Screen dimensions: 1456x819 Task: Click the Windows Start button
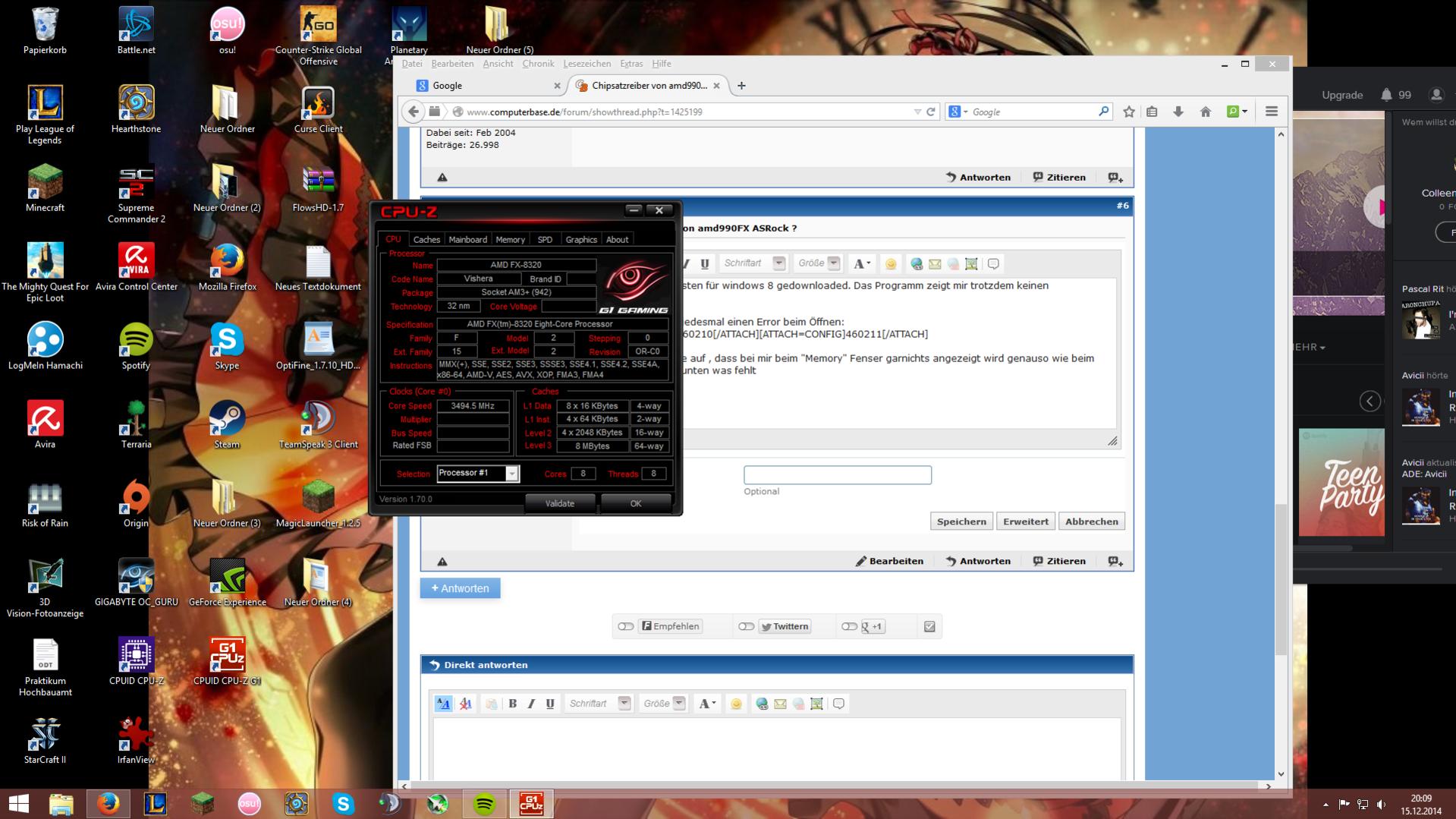(18, 804)
